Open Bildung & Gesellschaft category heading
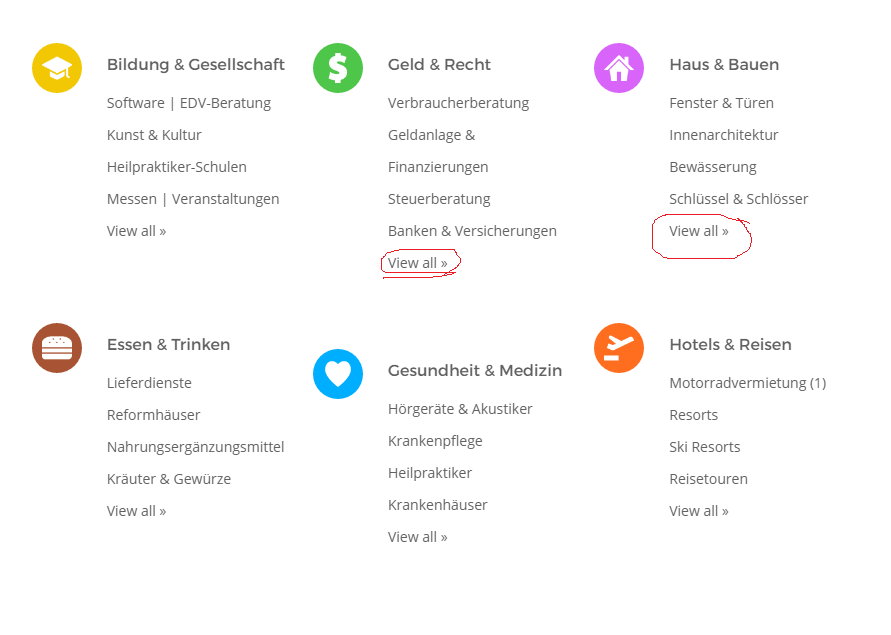The image size is (891, 635). [x=195, y=65]
